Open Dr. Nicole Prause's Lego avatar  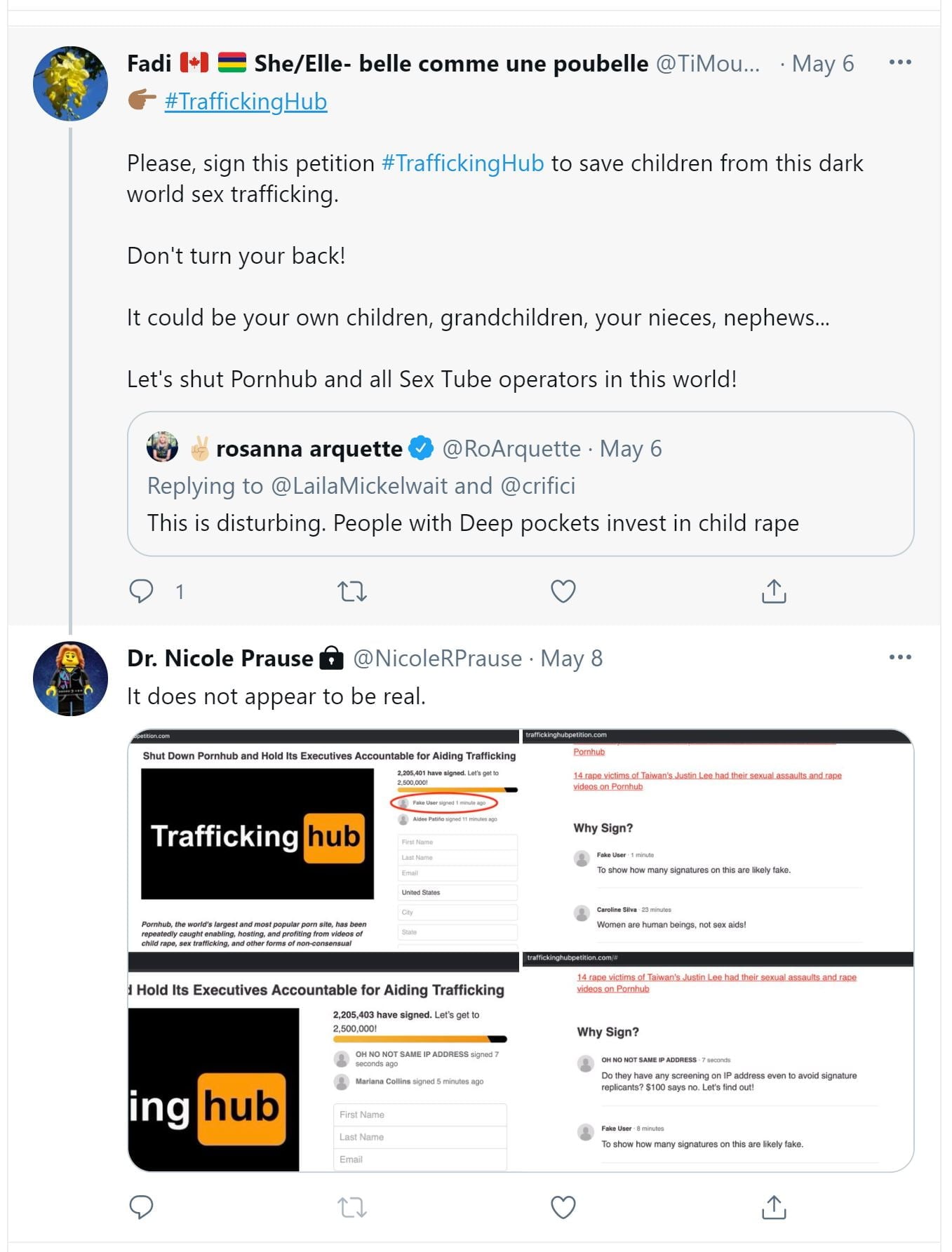tap(70, 678)
